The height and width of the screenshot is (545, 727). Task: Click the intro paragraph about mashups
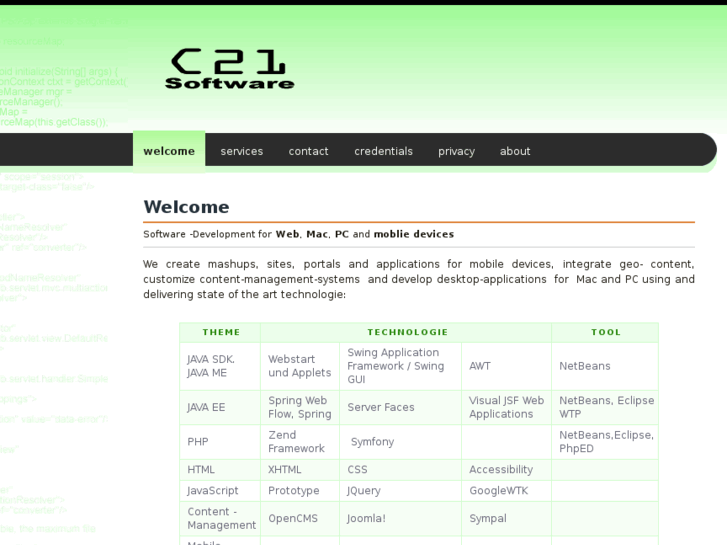[419, 279]
